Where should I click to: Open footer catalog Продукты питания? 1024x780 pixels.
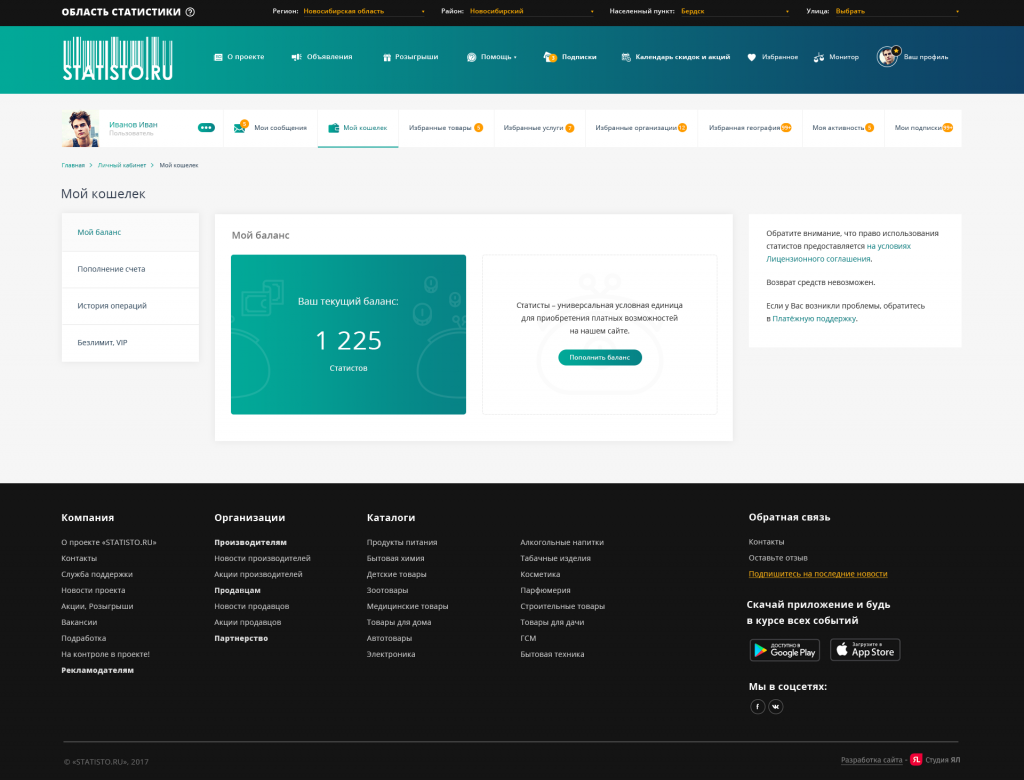[402, 542]
